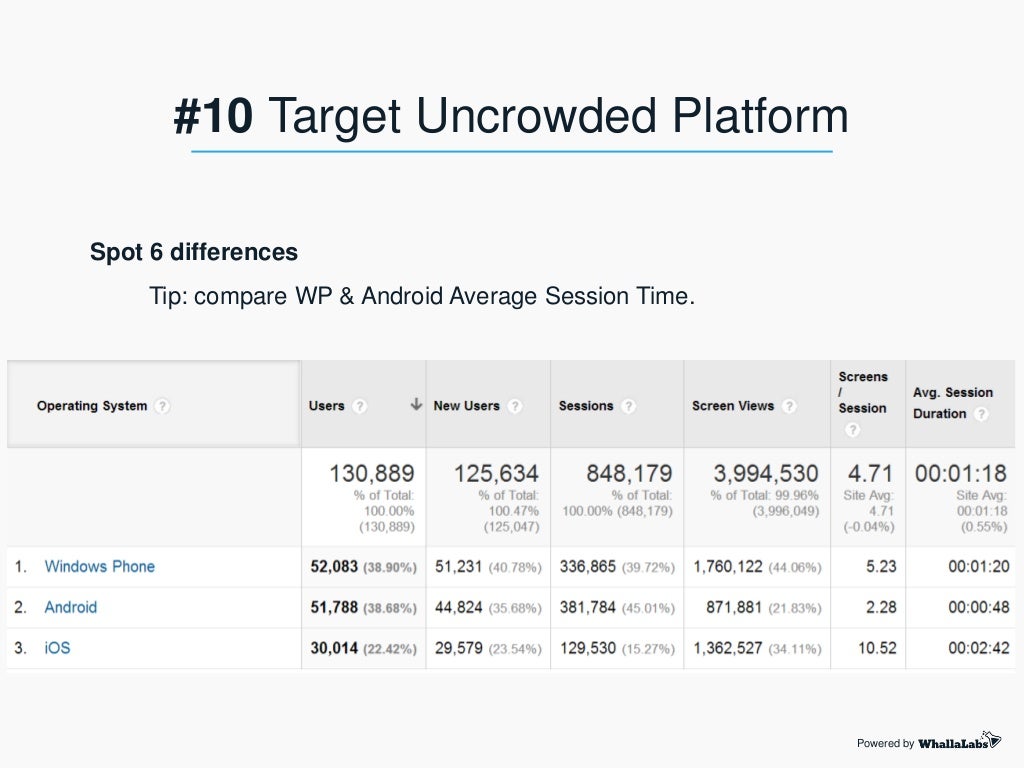Screen dimensions: 1024x769
Task: Open the iOS operating system link
Action: click(57, 648)
